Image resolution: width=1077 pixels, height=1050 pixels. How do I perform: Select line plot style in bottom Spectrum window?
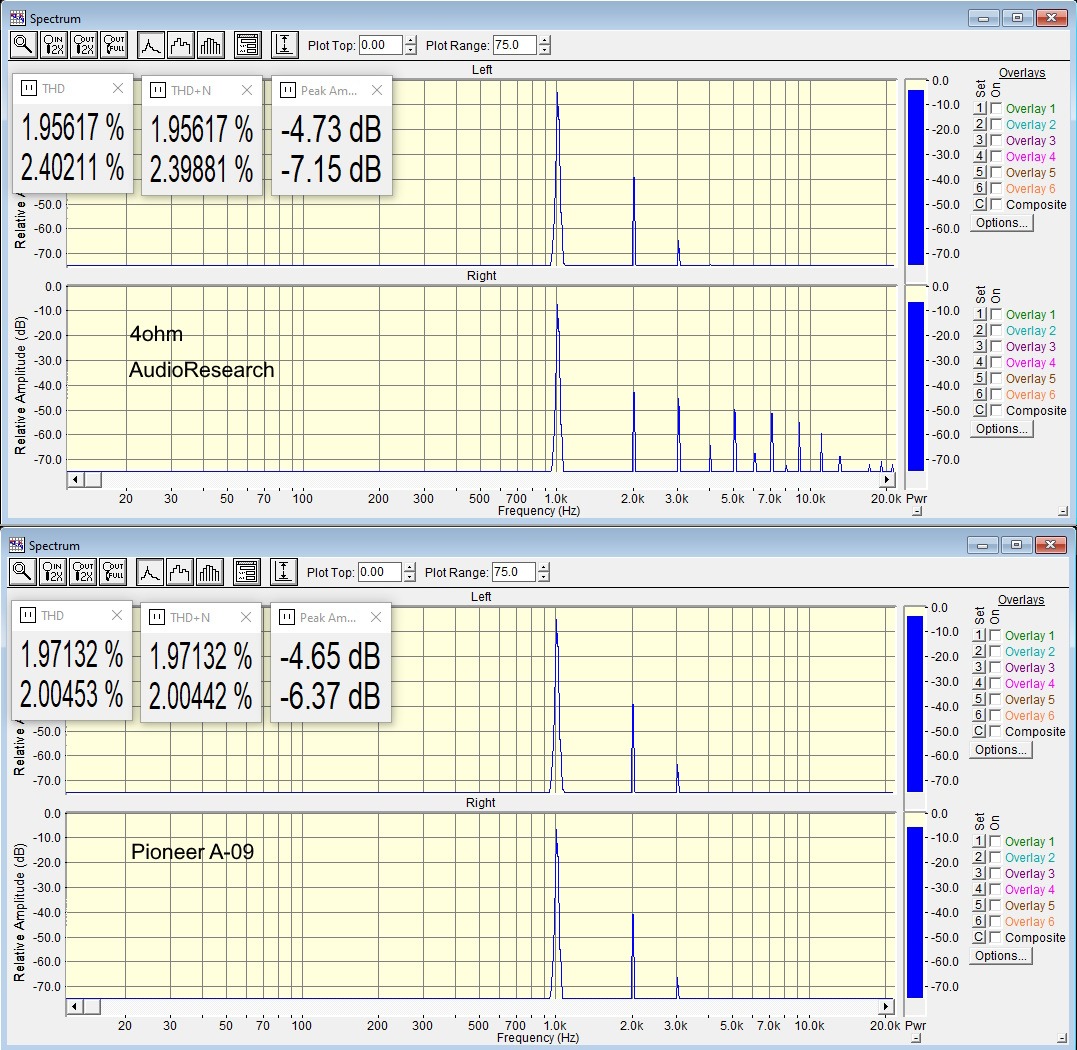click(x=149, y=572)
